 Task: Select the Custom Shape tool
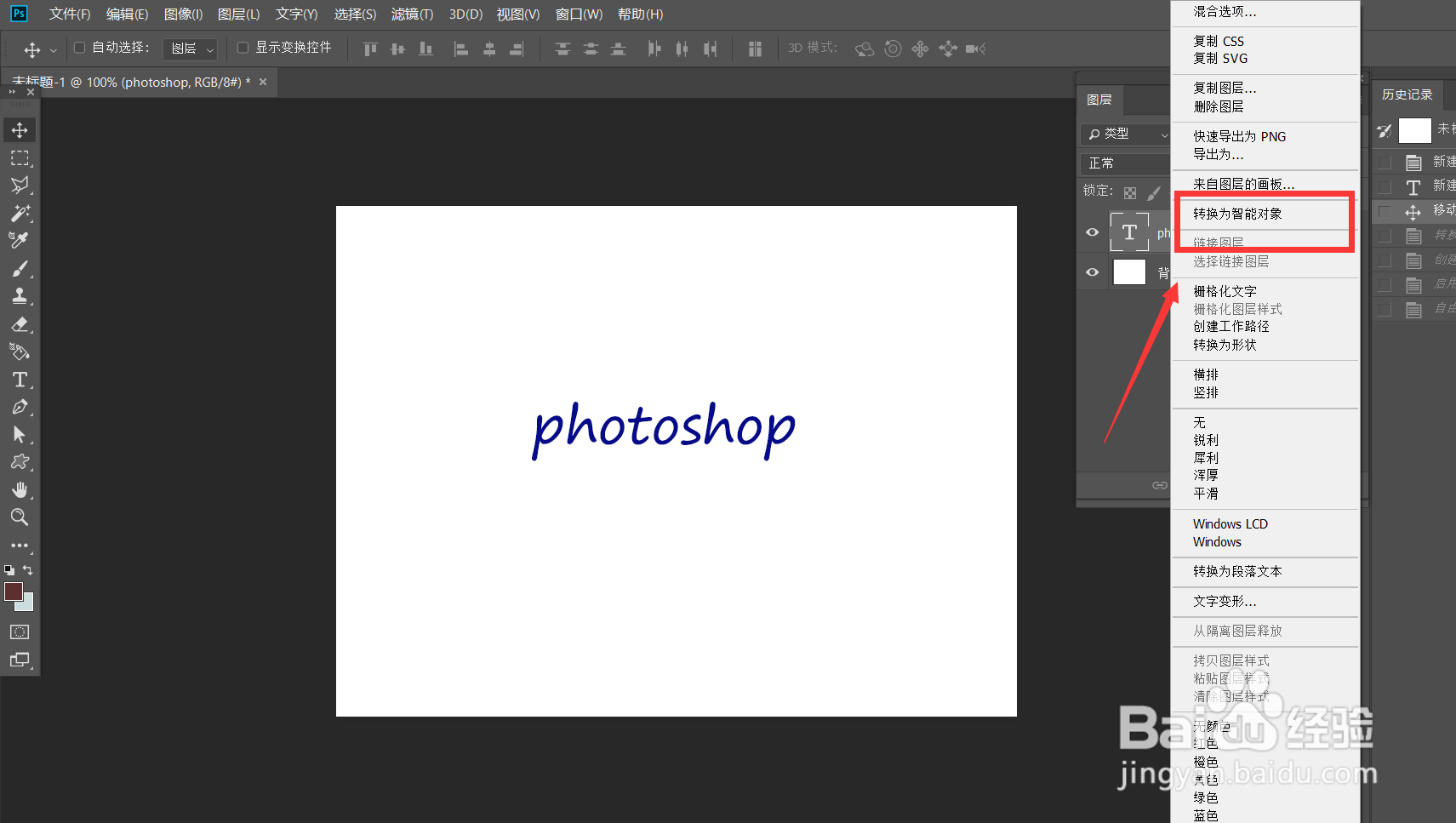pyautogui.click(x=20, y=462)
